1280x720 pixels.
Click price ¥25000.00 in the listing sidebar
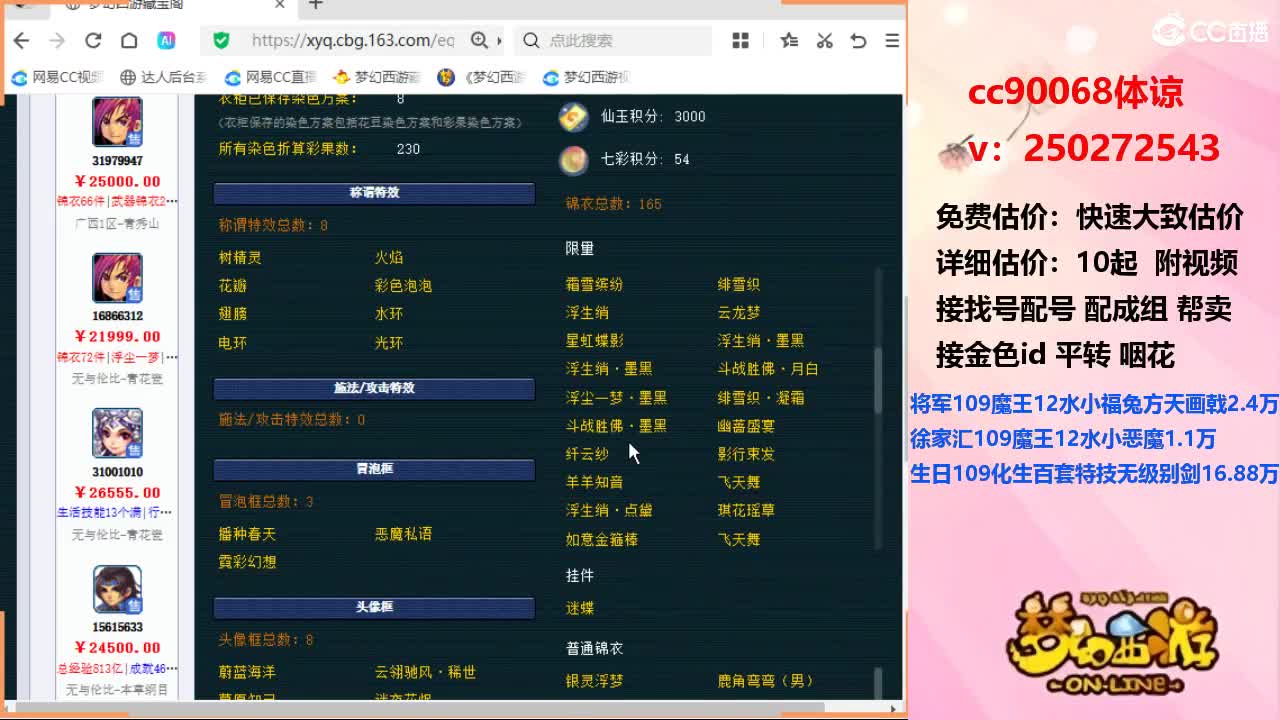click(x=117, y=181)
